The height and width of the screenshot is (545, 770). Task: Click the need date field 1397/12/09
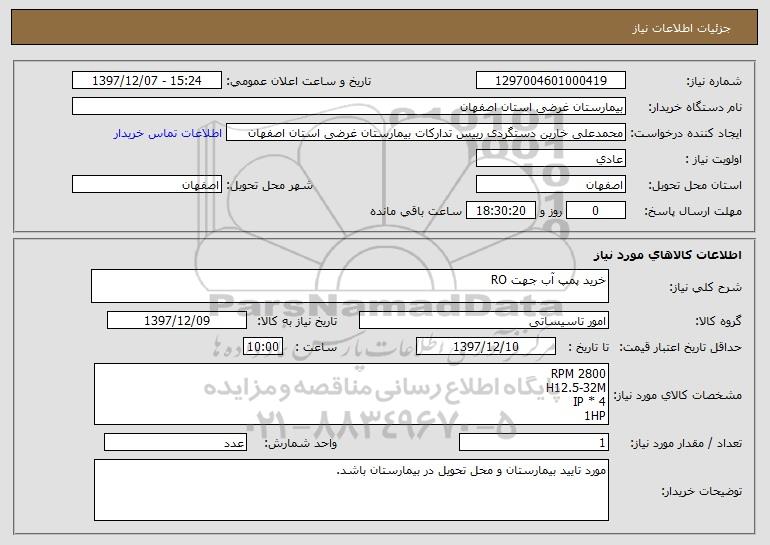177,320
